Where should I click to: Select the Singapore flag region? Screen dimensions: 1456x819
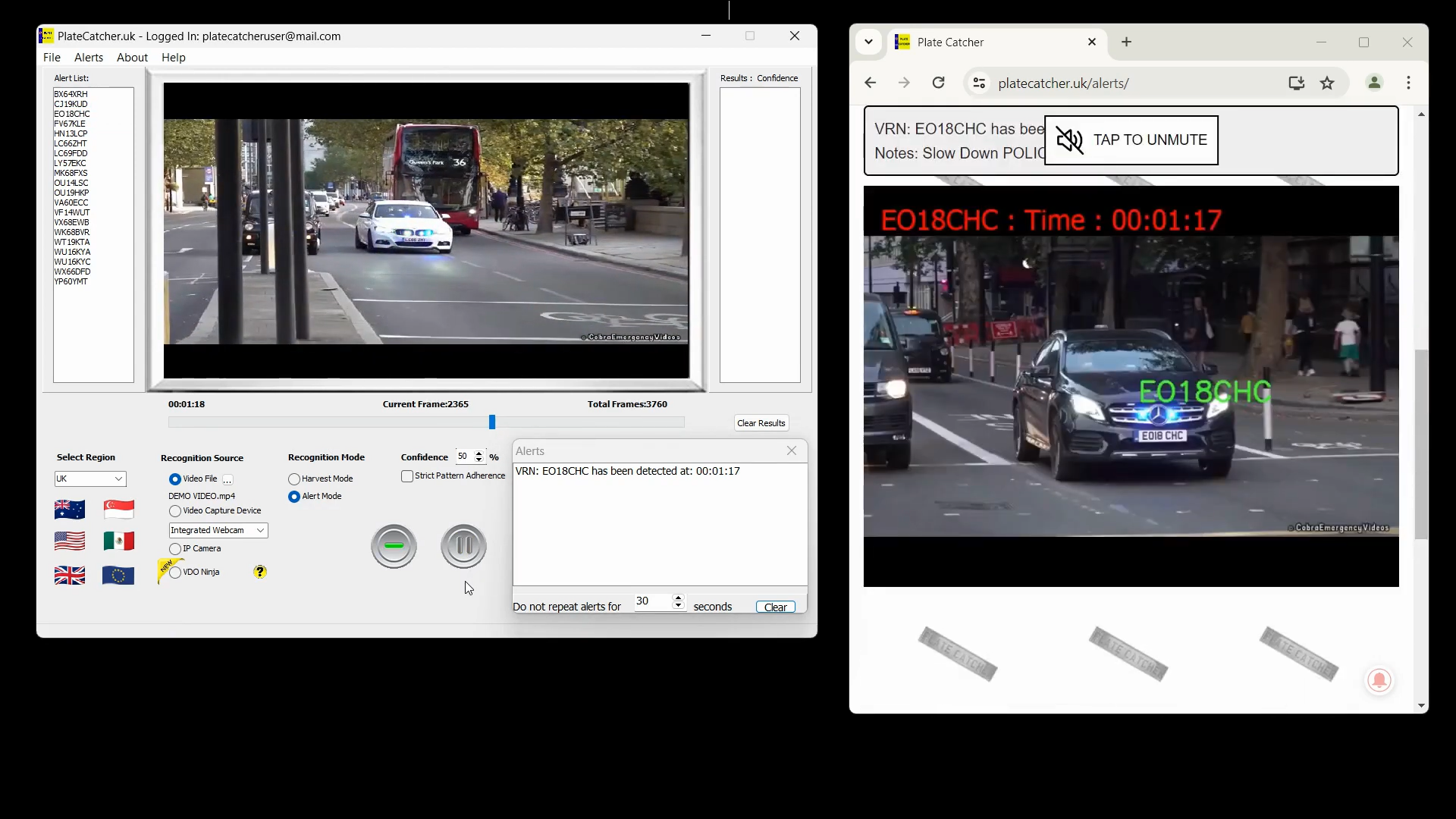coord(119,510)
